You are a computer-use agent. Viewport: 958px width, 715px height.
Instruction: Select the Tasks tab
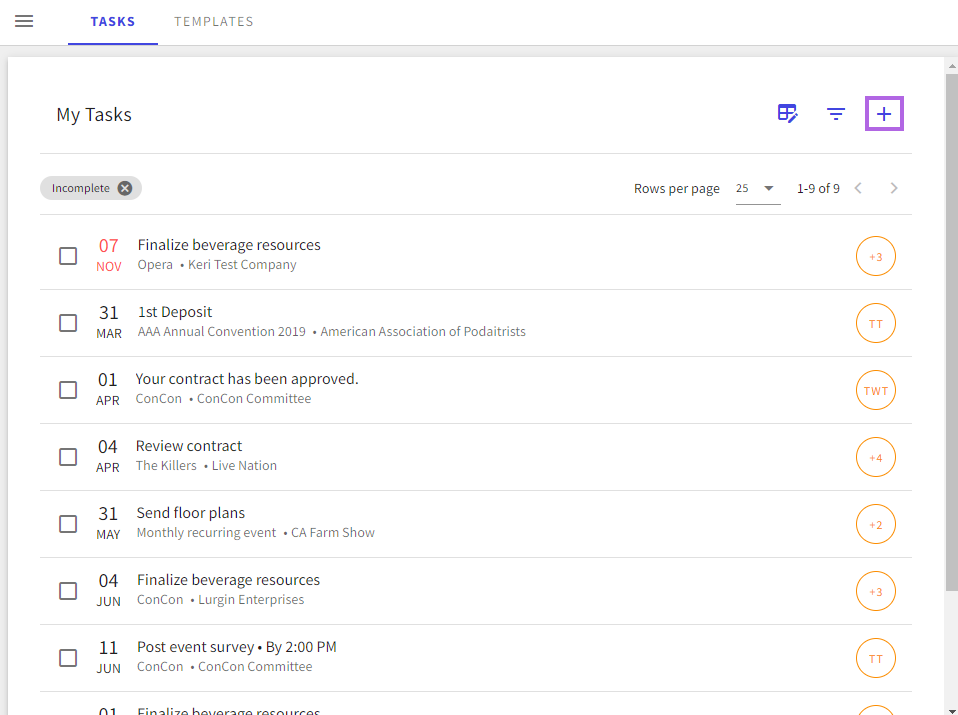tap(113, 21)
